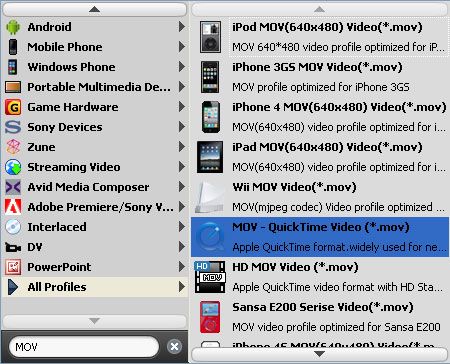Open the PowerPoint category

click(x=95, y=267)
